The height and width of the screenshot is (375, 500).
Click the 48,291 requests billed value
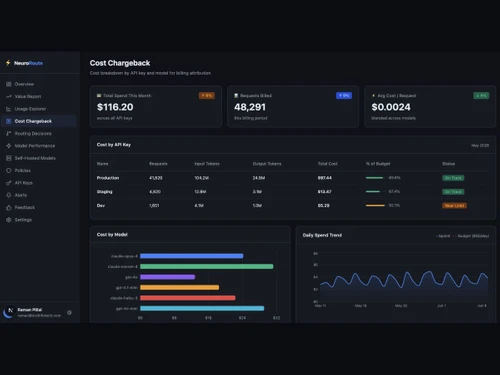[250, 107]
